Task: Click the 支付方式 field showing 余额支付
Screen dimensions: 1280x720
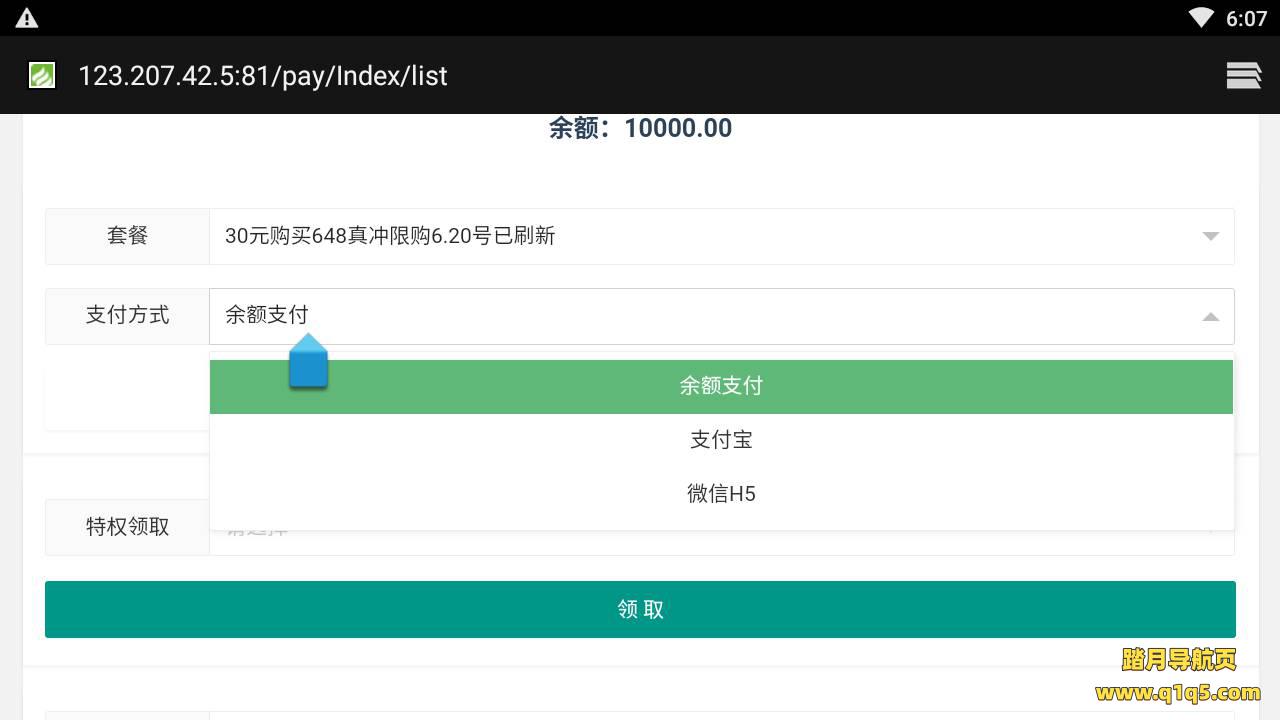Action: pyautogui.click(x=700, y=316)
